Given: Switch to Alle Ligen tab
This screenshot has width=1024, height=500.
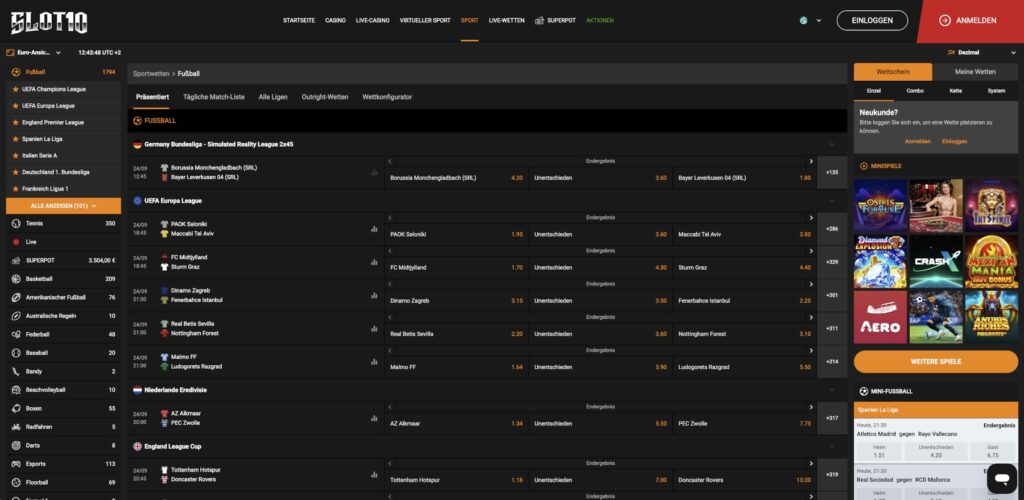Looking at the screenshot, I should [273, 97].
